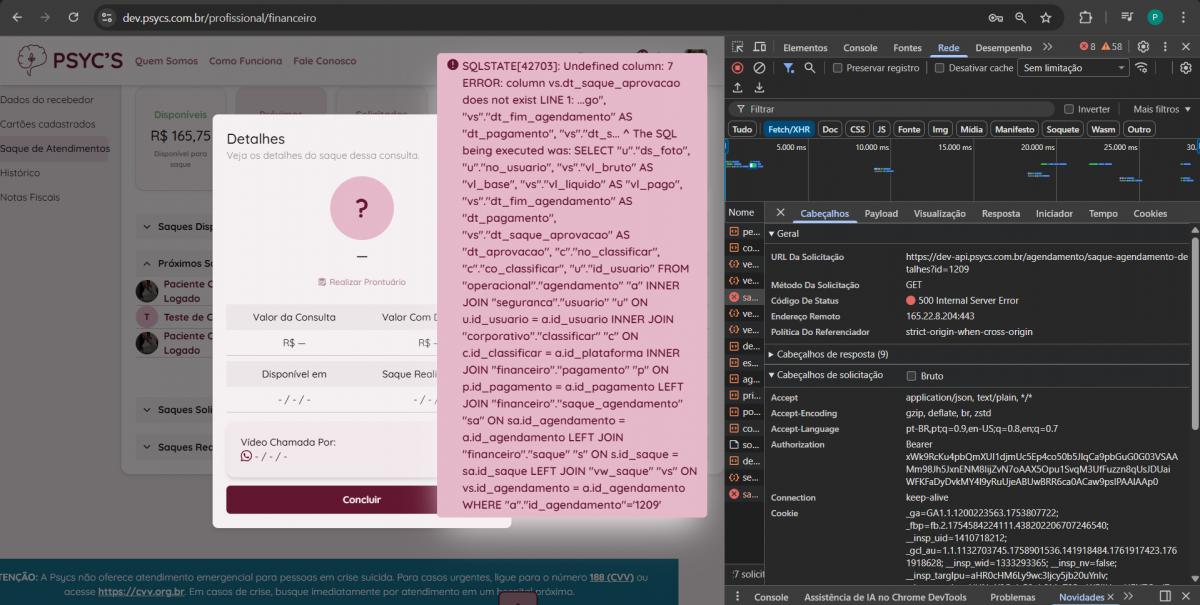
Task: Switch to the Payload tab
Action: pos(881,213)
